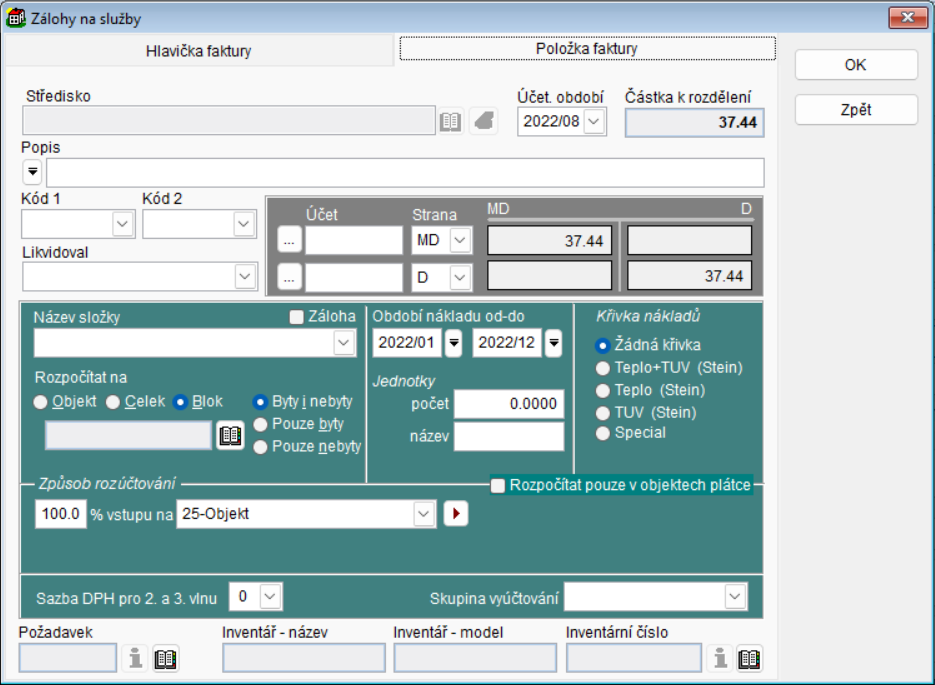This screenshot has height=685, width=935.
Task: Open the book icon beside Požadavek field
Action: point(166,658)
